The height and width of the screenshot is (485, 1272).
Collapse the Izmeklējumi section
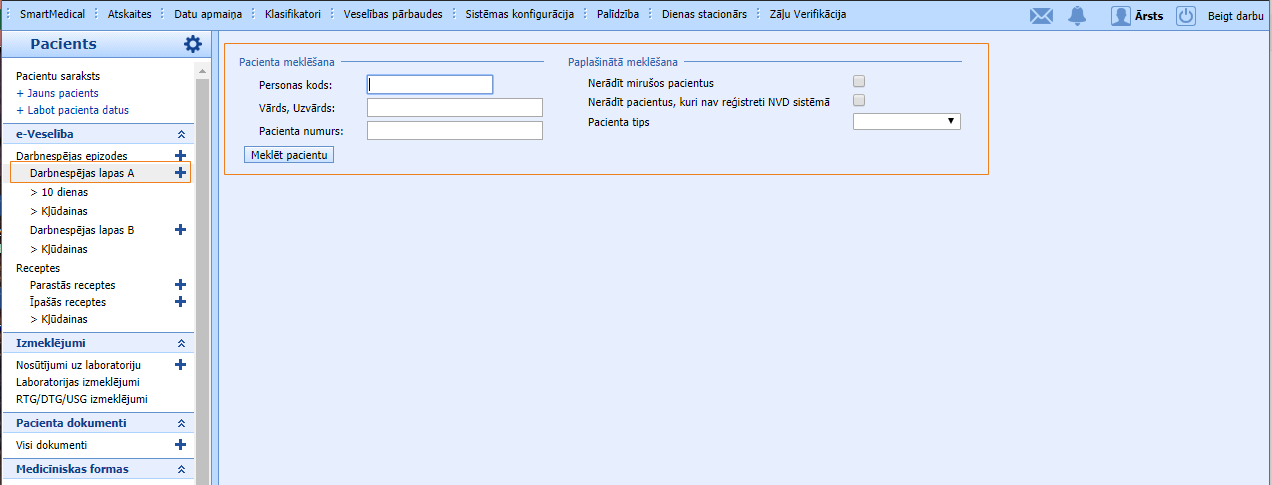[181, 343]
